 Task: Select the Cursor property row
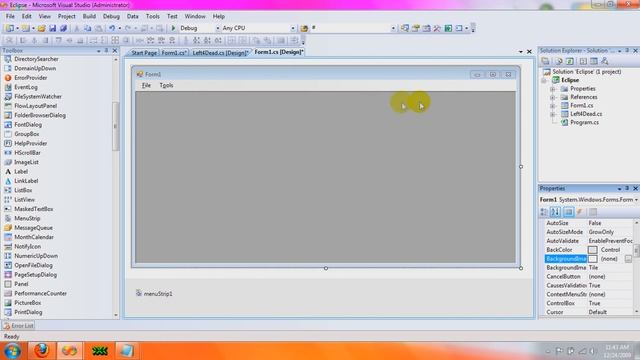pos(588,312)
